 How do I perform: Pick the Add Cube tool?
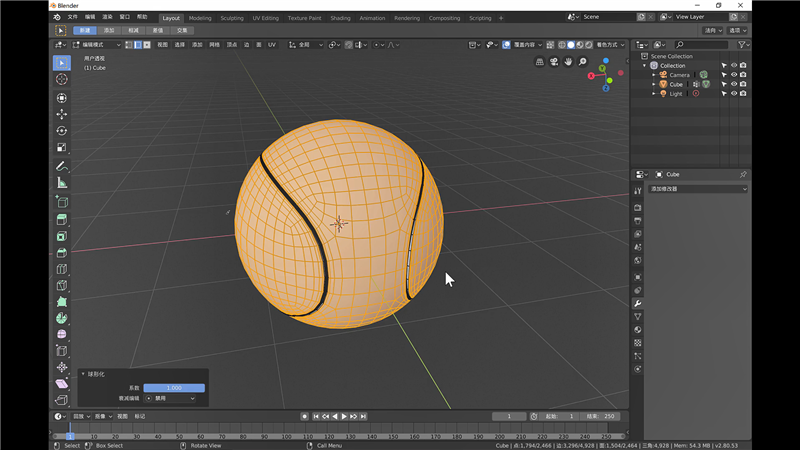pos(62,202)
